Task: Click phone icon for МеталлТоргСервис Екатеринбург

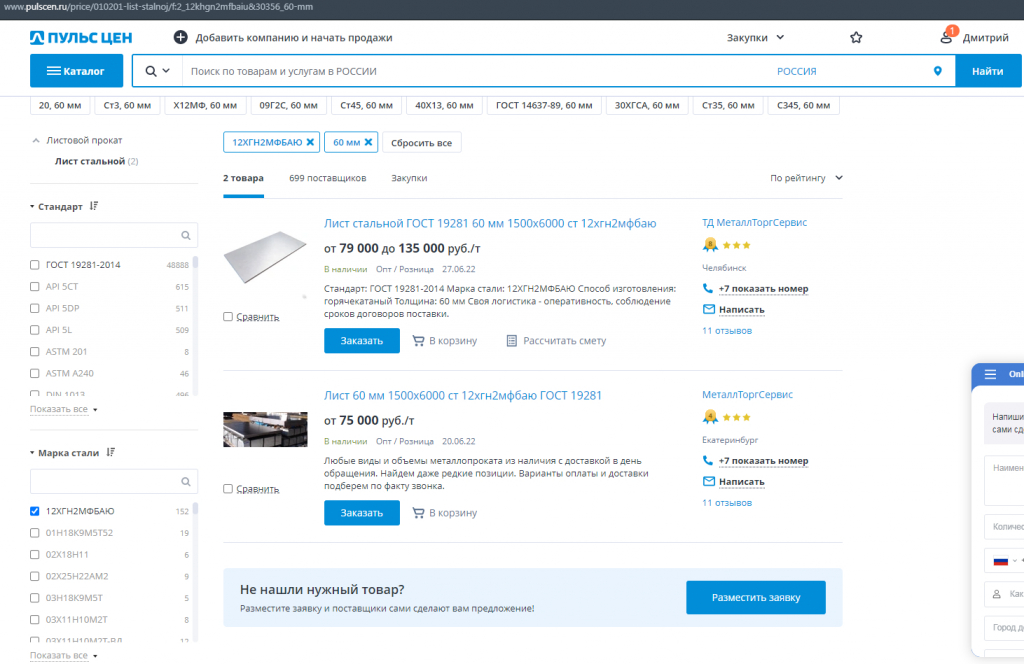Action: [708, 460]
